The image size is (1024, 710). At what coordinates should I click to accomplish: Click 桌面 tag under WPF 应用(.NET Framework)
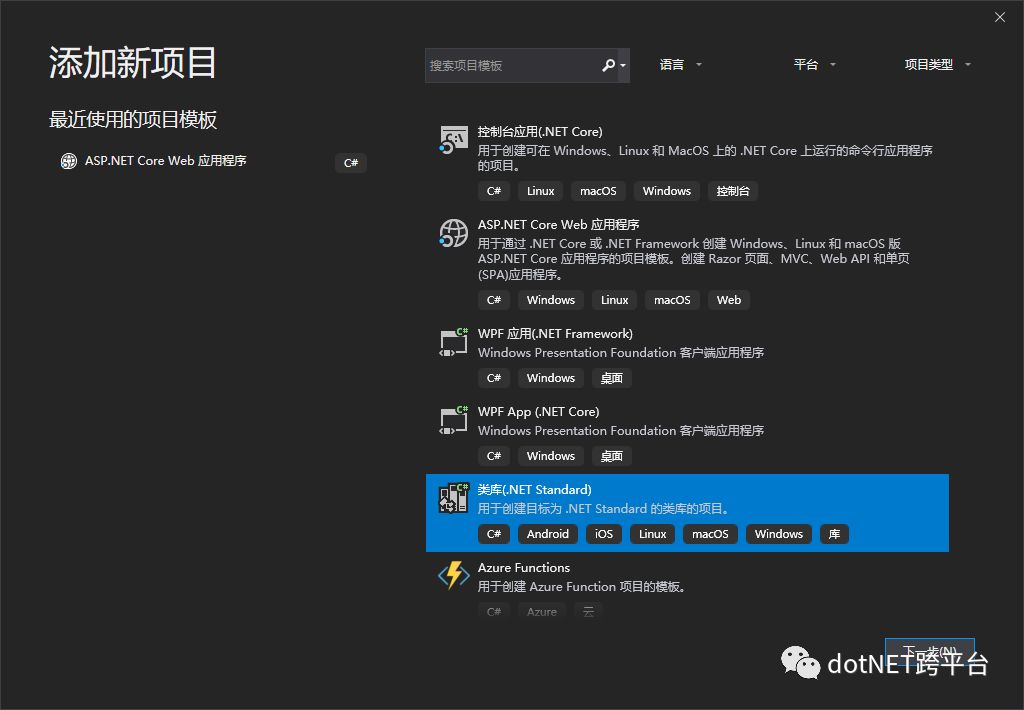(x=612, y=378)
